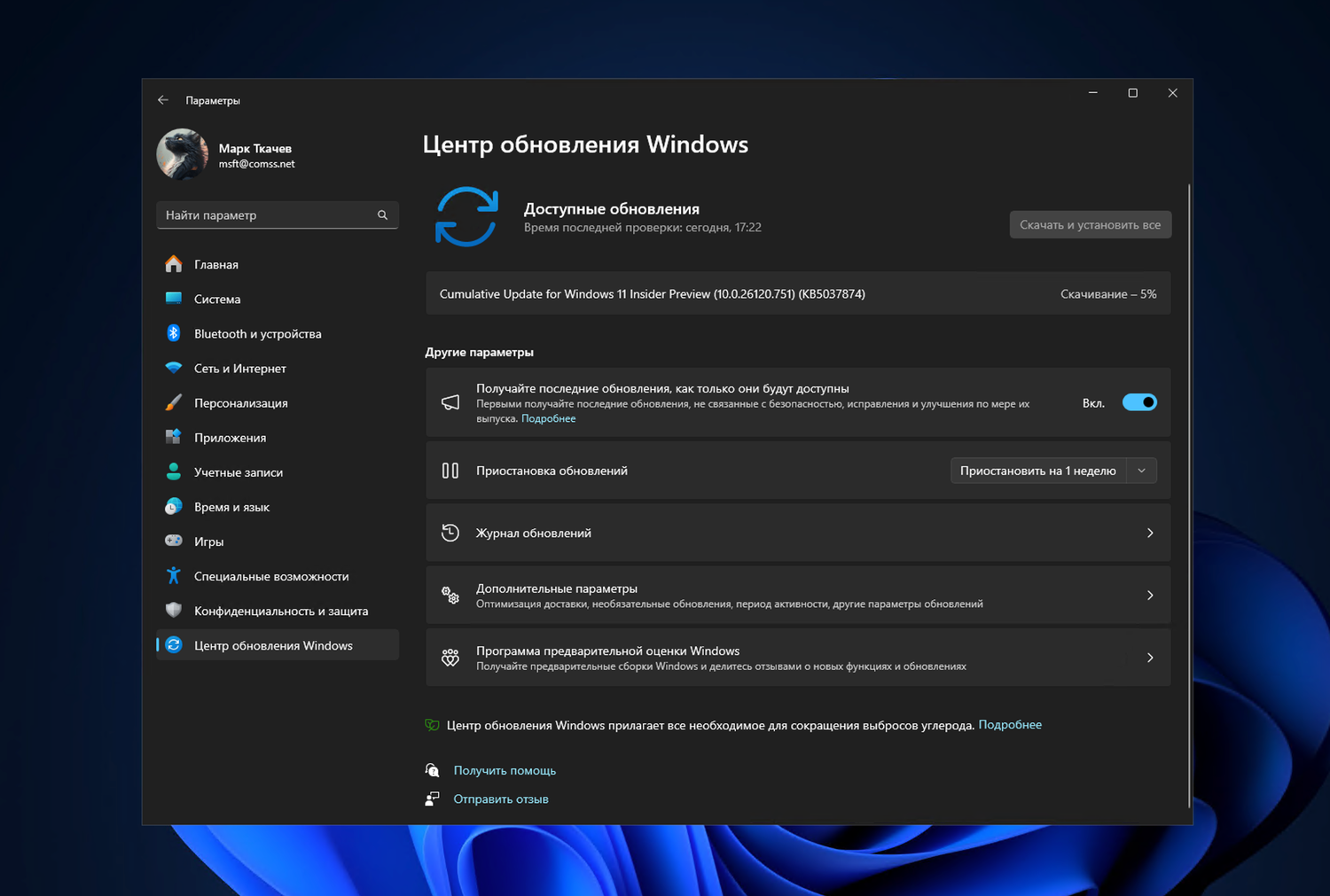This screenshot has height=896, width=1330.
Task: Select Центр обновления Windows sidebar item
Action: pyautogui.click(x=278, y=645)
